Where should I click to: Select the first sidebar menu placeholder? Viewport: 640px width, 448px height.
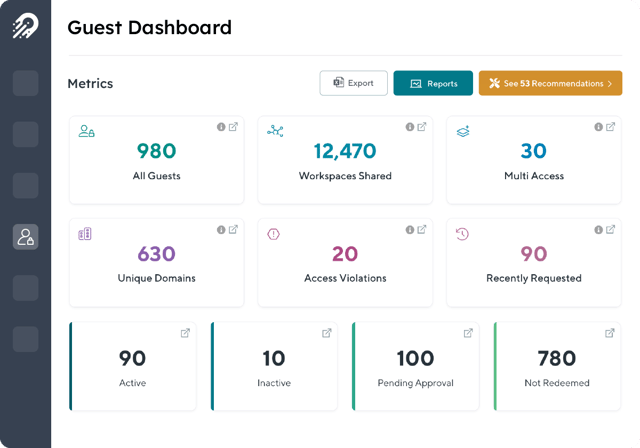tap(25, 83)
